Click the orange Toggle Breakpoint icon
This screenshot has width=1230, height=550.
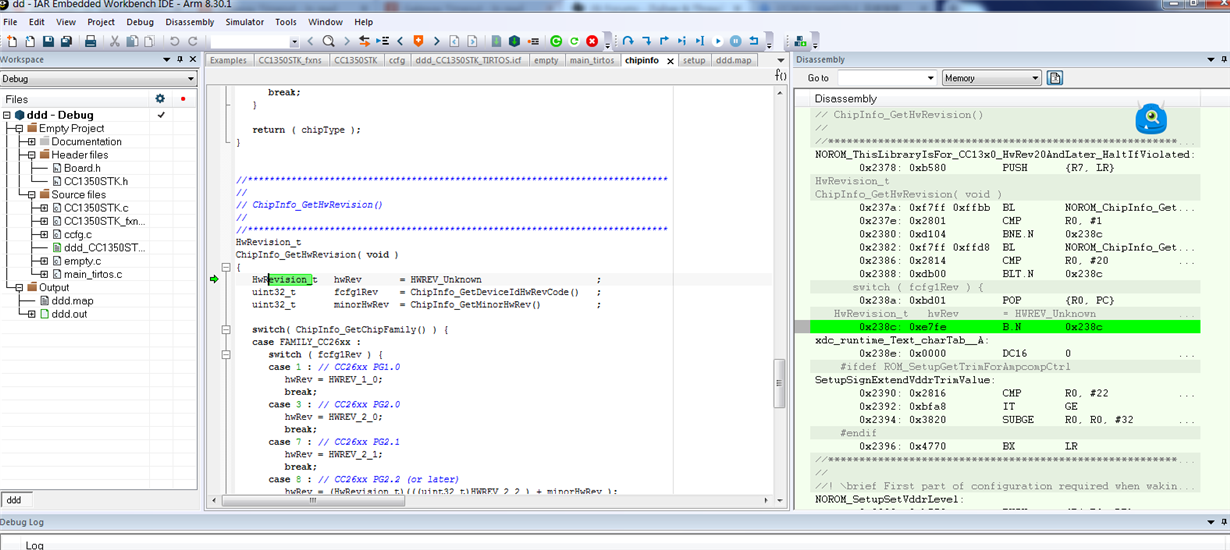[418, 41]
